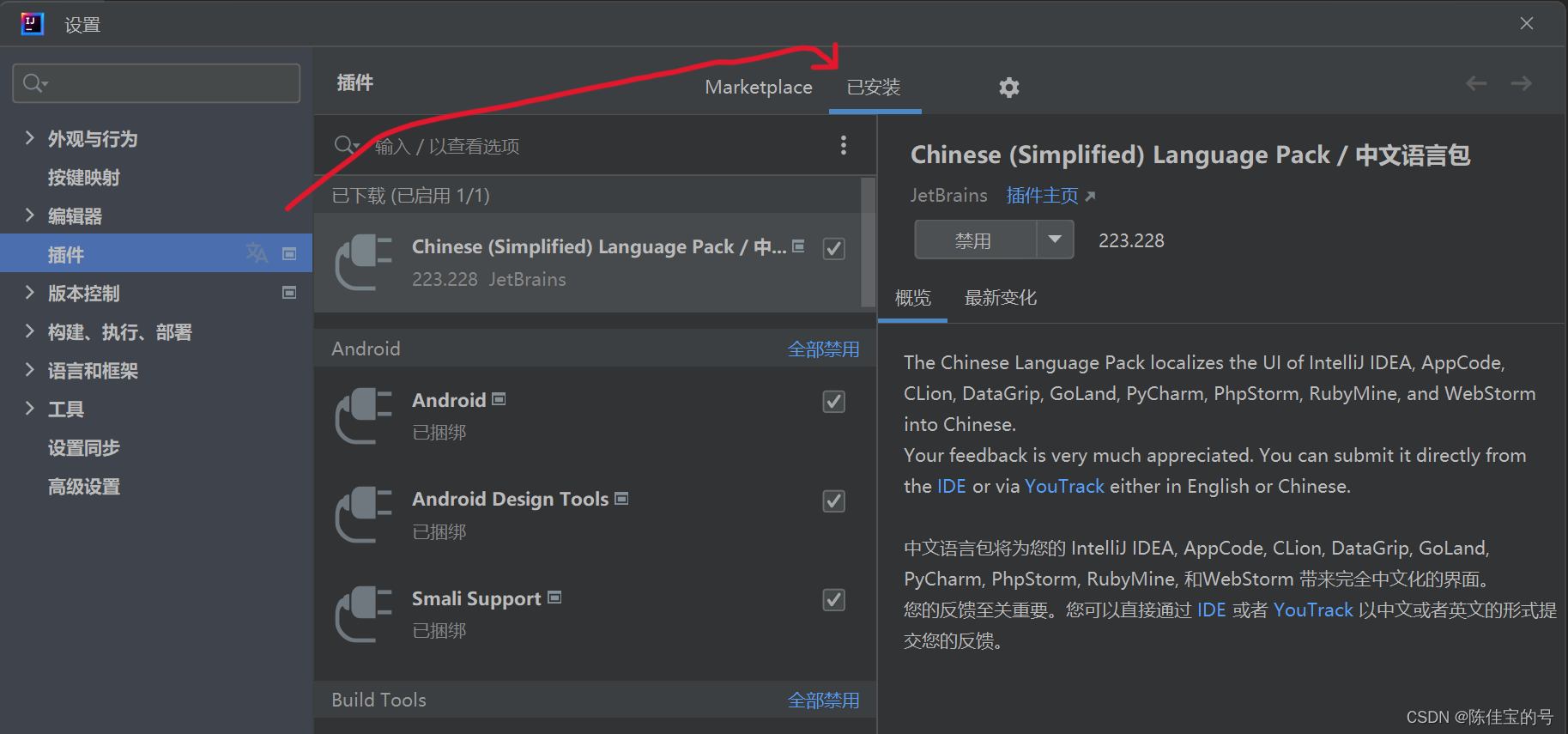Open the 插件主页 link
Screen dimensions: 1568x734
(x=1042, y=196)
